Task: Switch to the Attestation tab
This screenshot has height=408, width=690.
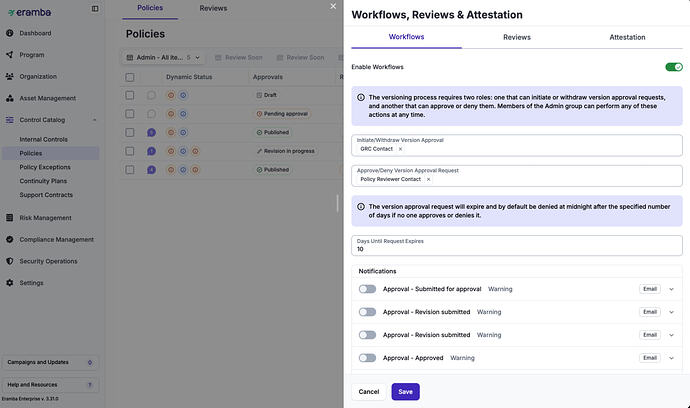Action: pos(627,37)
